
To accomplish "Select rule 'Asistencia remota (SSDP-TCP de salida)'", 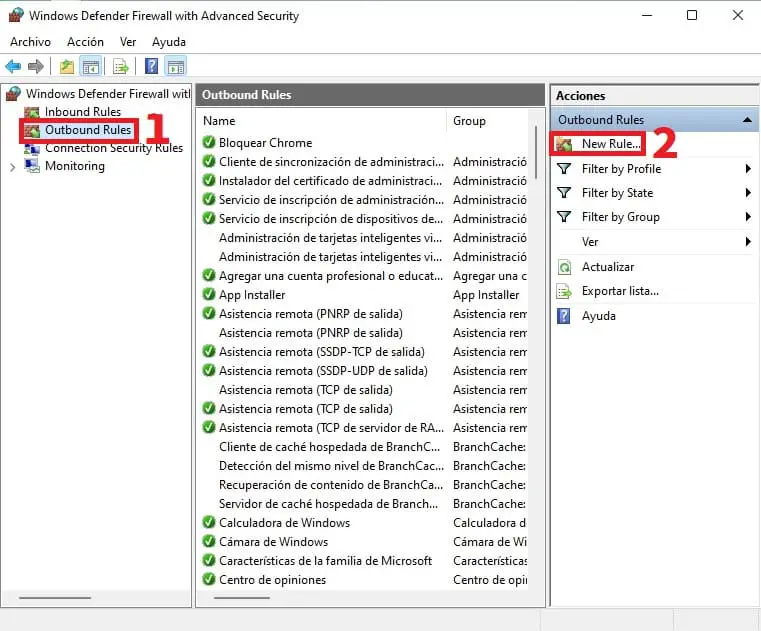I will point(321,351).
